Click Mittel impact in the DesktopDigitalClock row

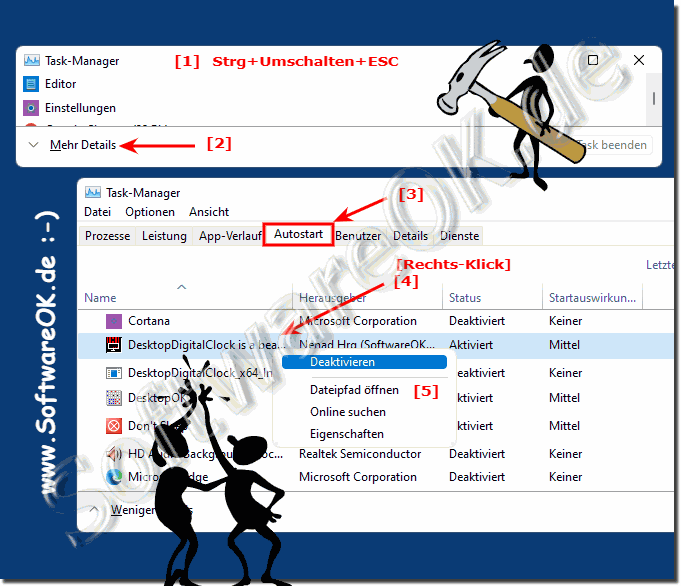click(564, 345)
